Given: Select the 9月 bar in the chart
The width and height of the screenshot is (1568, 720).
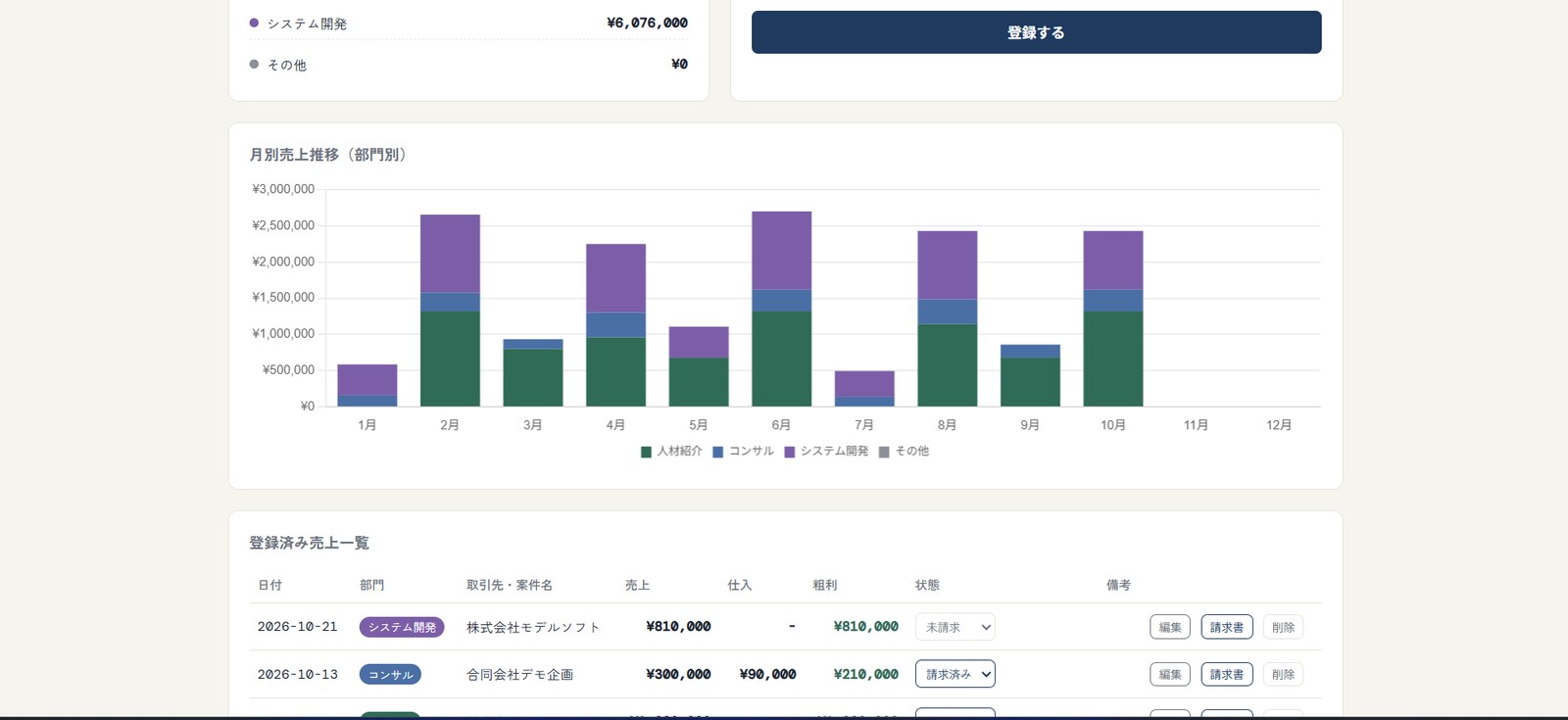Looking at the screenshot, I should click(x=1030, y=375).
